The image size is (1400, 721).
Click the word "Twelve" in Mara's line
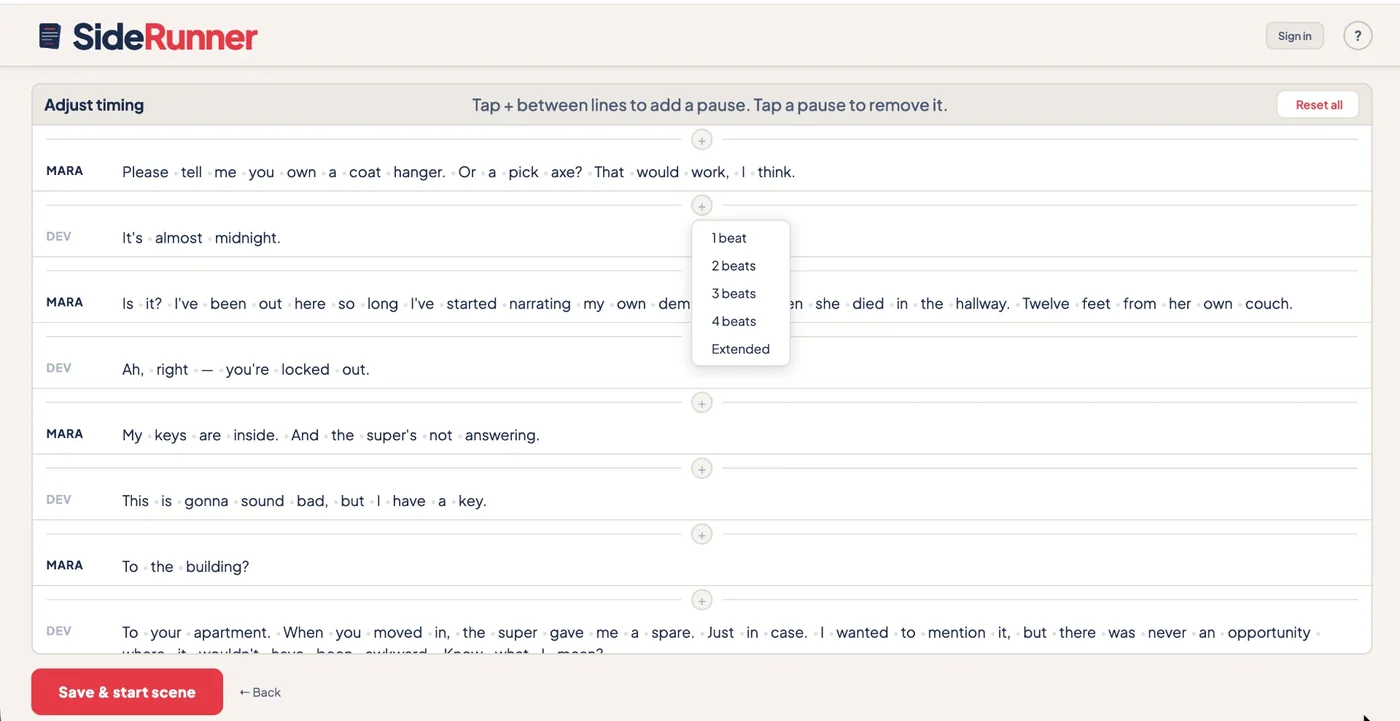click(1046, 304)
